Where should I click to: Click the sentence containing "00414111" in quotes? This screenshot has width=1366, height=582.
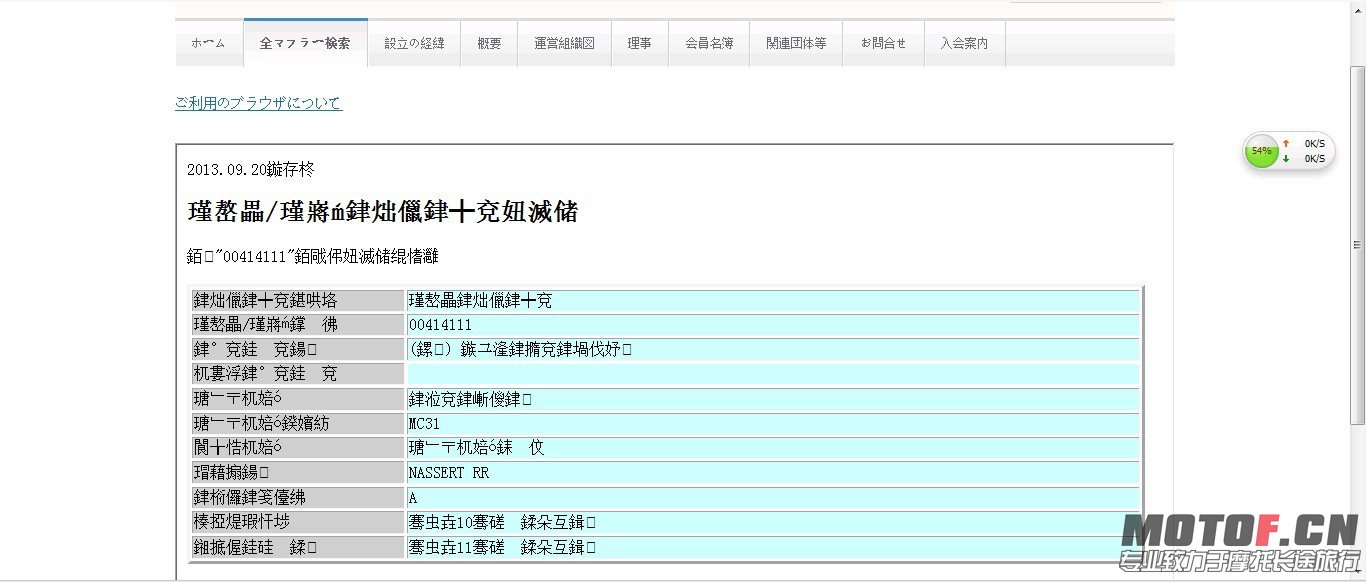(x=313, y=257)
